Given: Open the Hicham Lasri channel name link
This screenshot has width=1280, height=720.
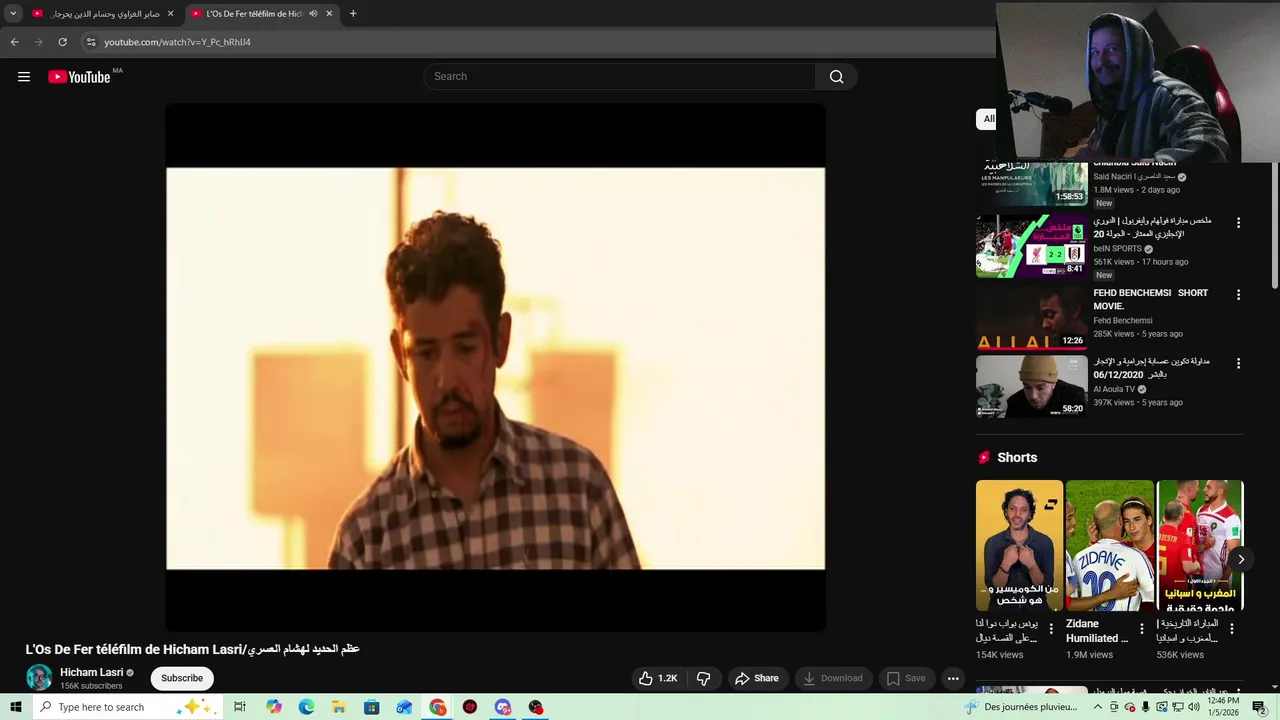Looking at the screenshot, I should point(91,672).
